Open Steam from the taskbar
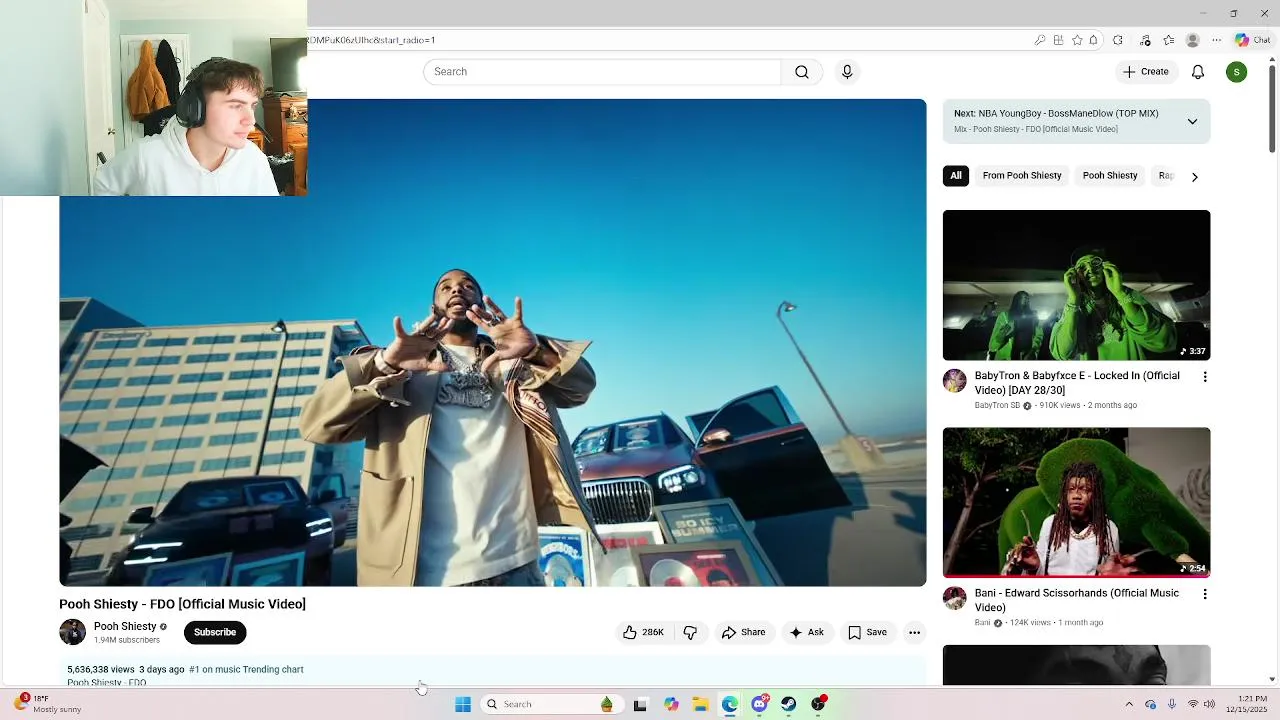The width and height of the screenshot is (1280, 720). [789, 704]
